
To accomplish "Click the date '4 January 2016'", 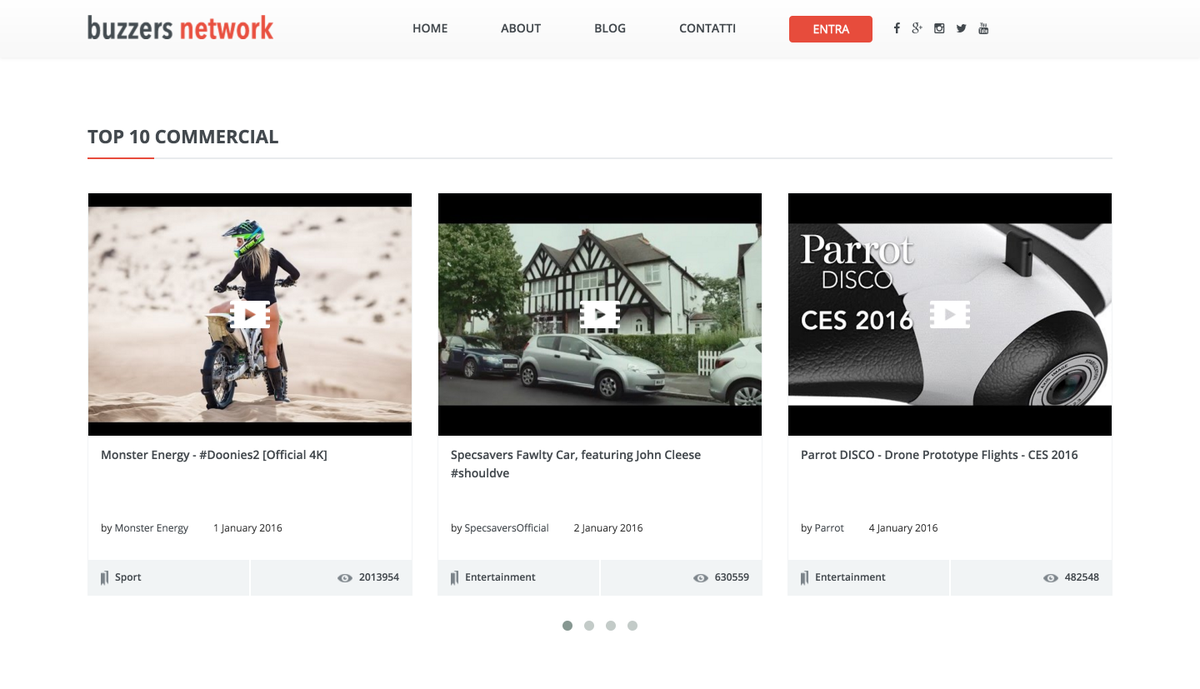I will click(903, 528).
